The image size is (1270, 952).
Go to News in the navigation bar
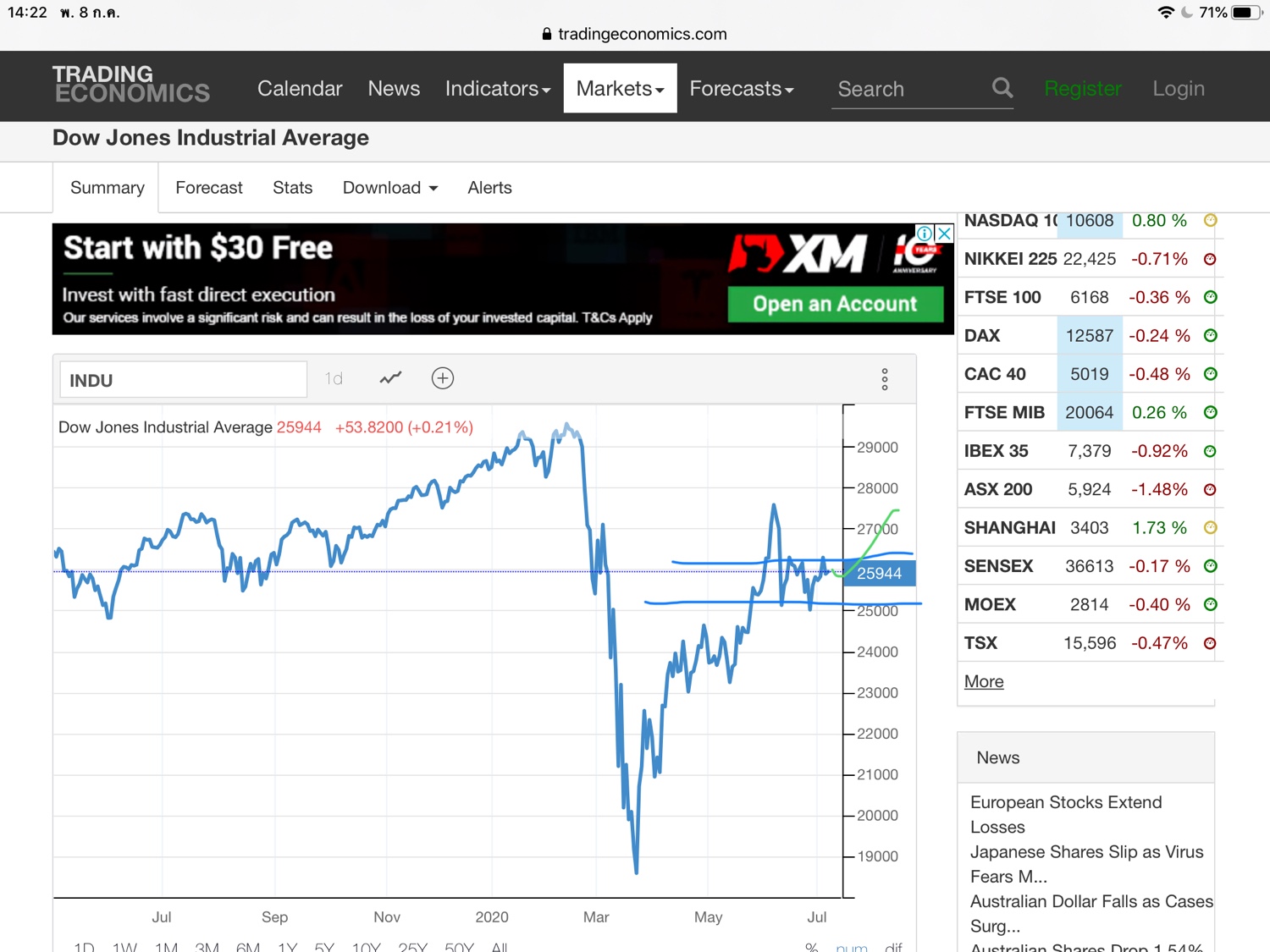click(x=394, y=88)
